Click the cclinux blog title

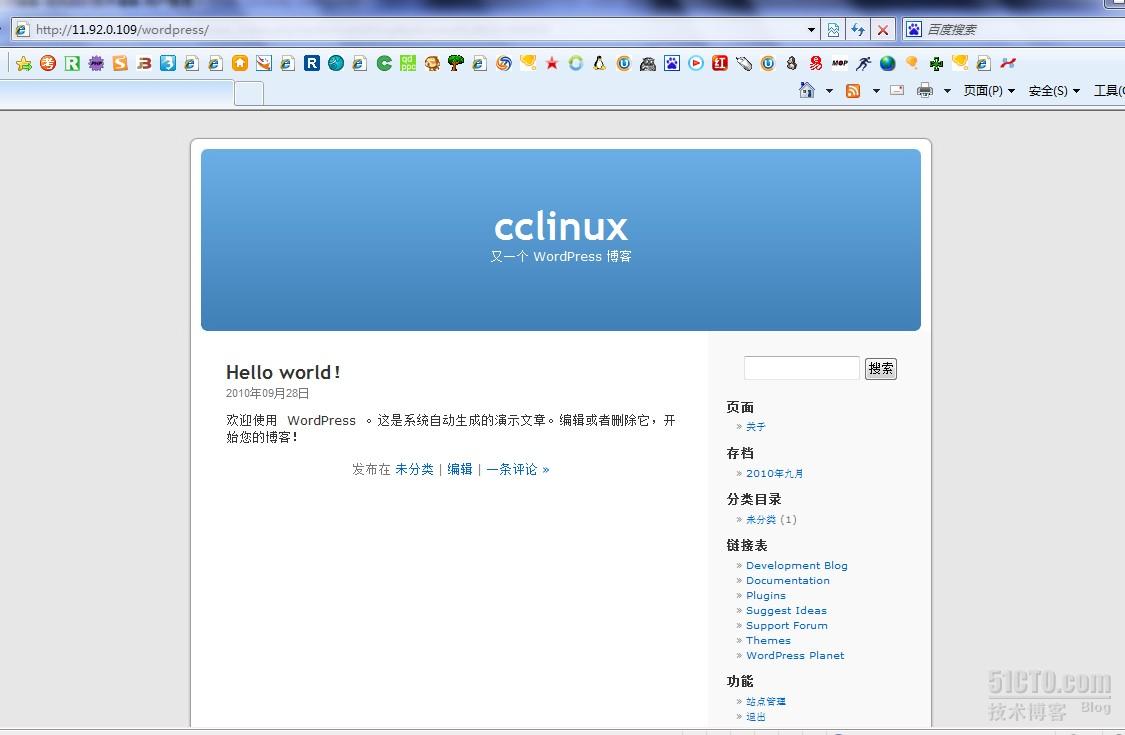[560, 226]
